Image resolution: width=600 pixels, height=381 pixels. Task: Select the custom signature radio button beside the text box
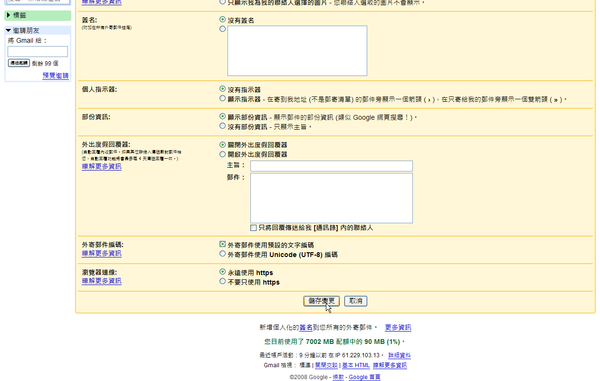tap(222, 29)
